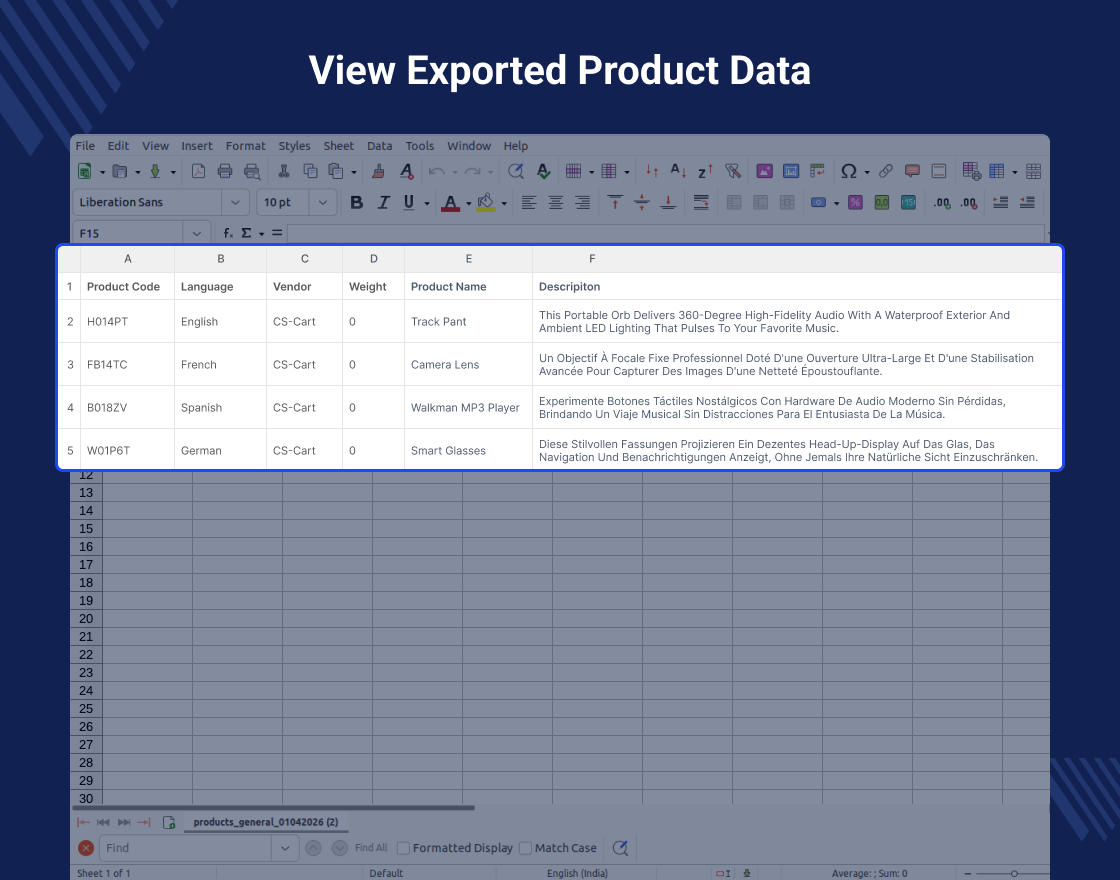Click Function Wizard fx icon
The width and height of the screenshot is (1120, 880).
tap(228, 233)
